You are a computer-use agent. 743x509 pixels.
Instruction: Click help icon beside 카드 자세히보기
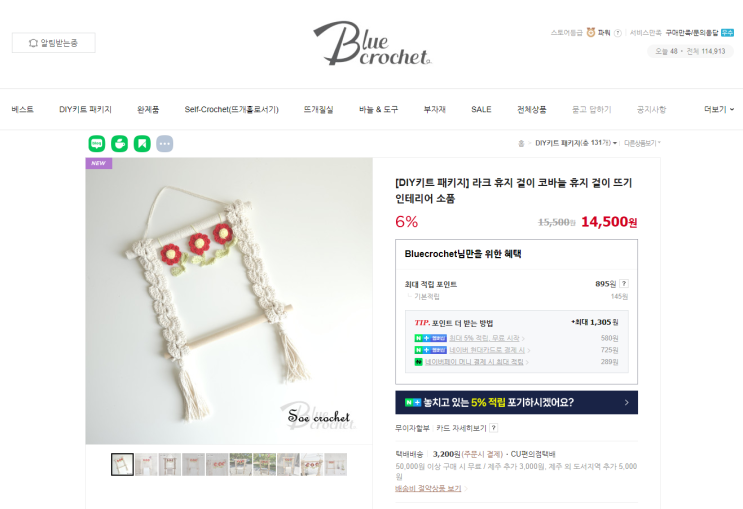[493, 427]
